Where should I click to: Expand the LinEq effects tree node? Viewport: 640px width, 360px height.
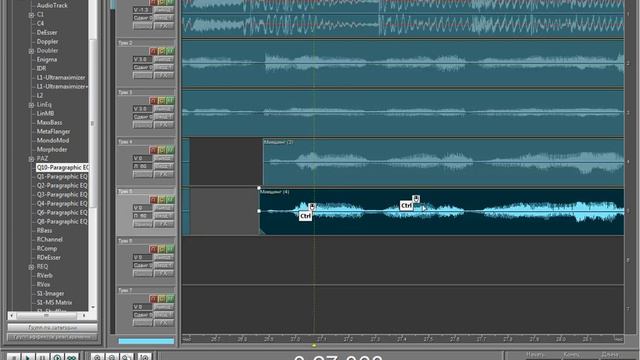tap(31, 105)
